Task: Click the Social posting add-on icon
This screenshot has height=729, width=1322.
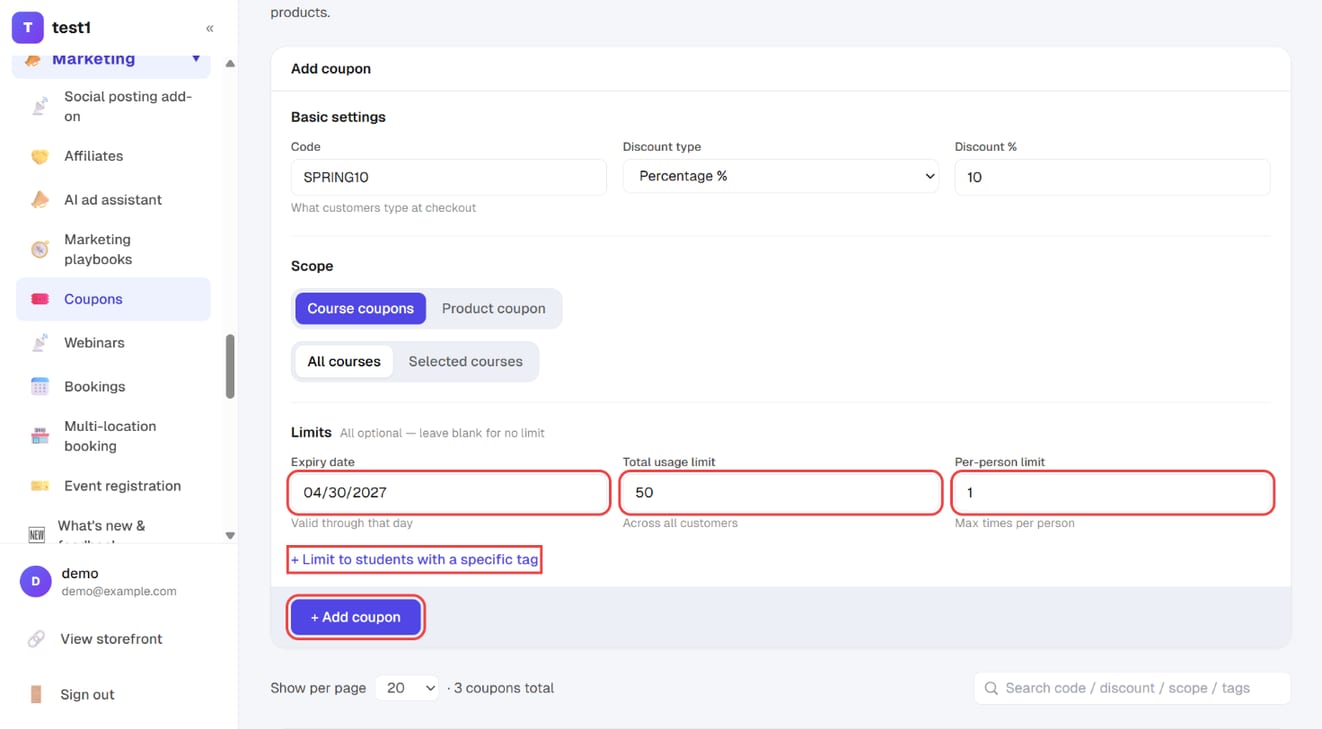Action: (40, 106)
